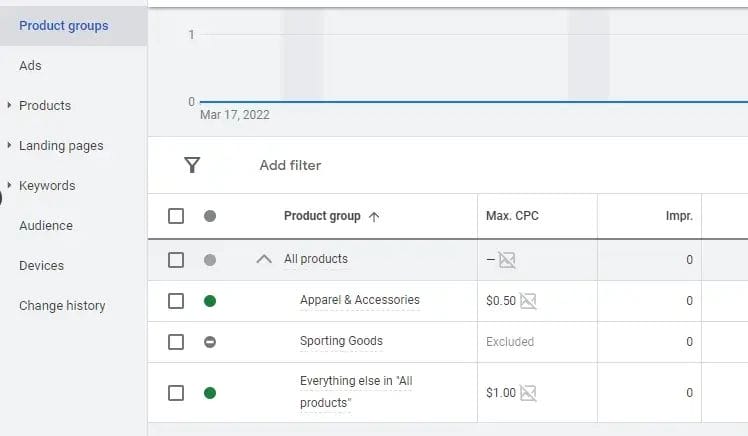The image size is (748, 436).
Task: Collapse the All products group chevron
Action: 264,259
